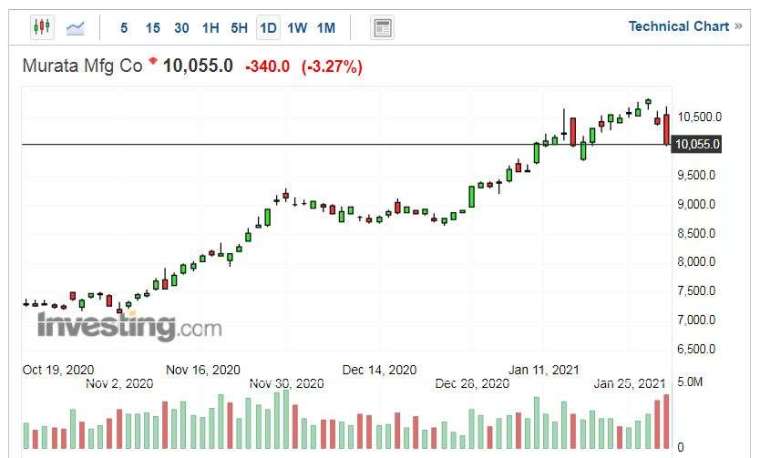Choose the 5H timeframe

(239, 28)
